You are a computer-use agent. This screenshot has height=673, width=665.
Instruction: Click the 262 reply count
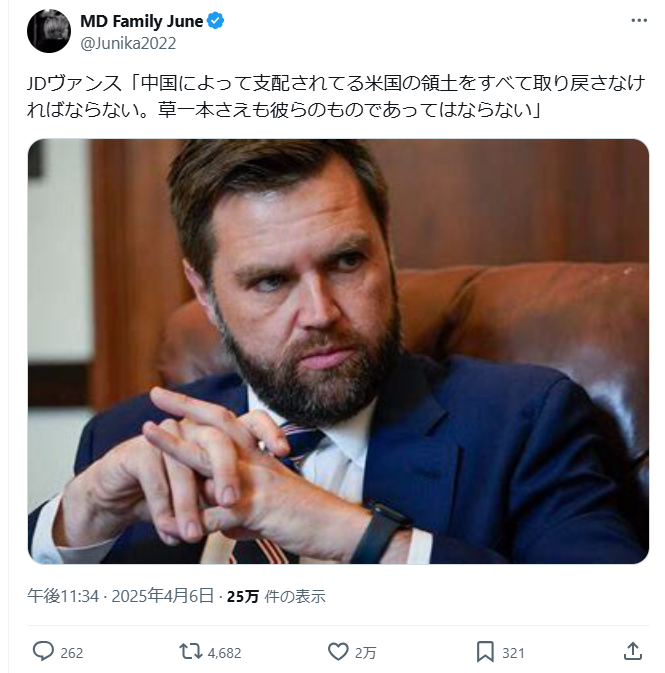pos(72,653)
